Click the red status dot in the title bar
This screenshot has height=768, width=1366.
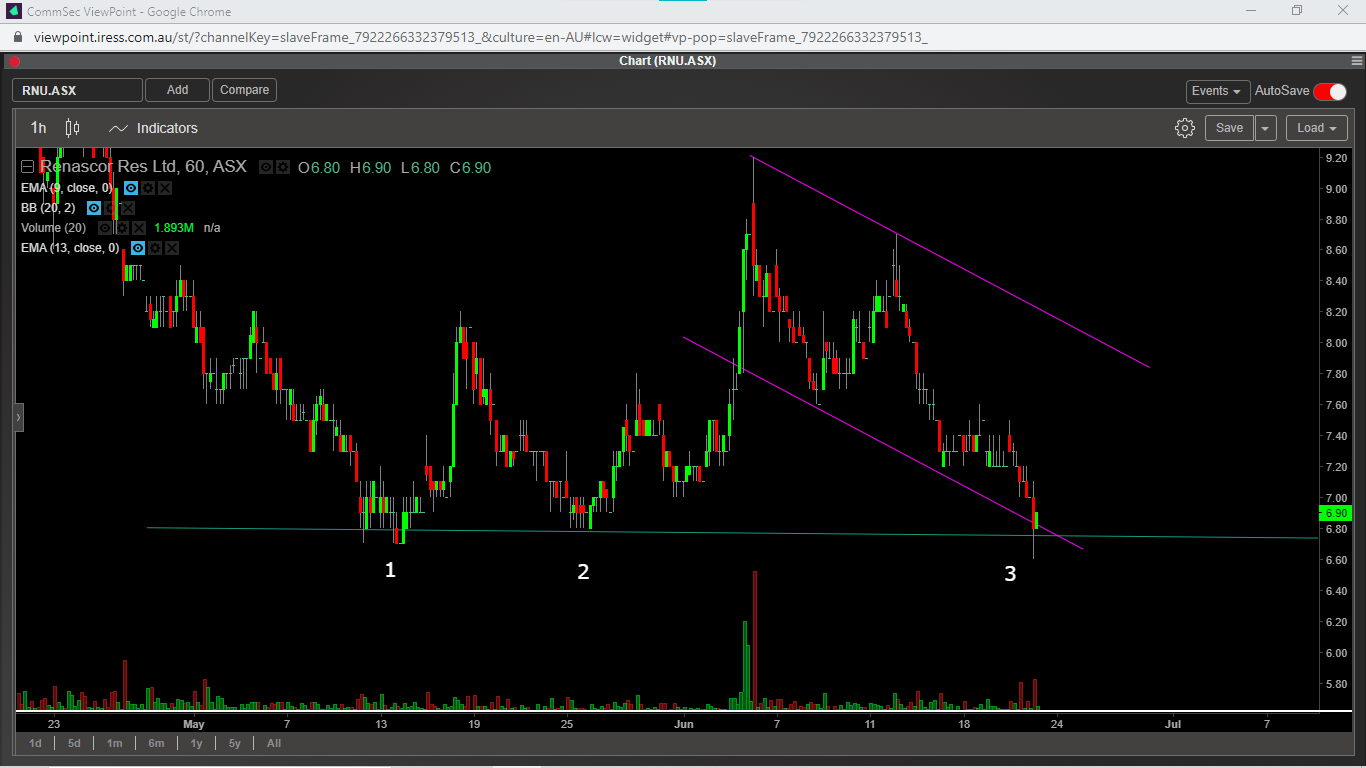(14, 61)
